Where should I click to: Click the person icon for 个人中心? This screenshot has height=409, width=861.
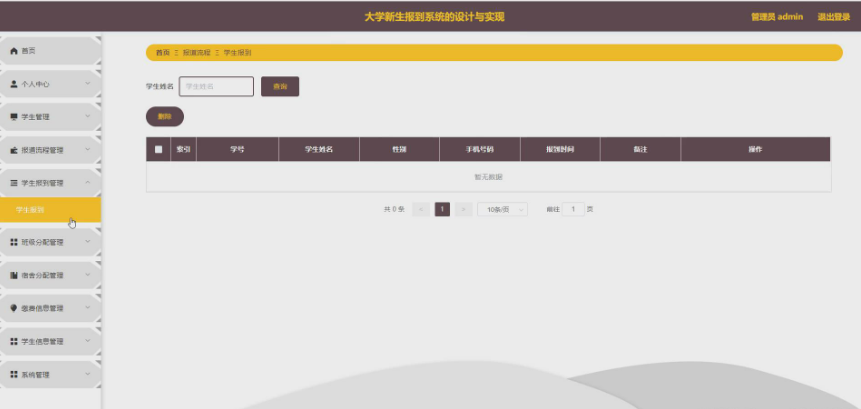pyautogui.click(x=14, y=84)
